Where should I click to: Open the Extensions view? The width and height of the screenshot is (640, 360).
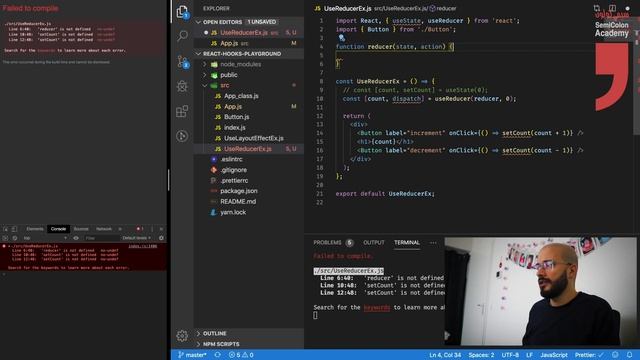pyautogui.click(x=182, y=111)
